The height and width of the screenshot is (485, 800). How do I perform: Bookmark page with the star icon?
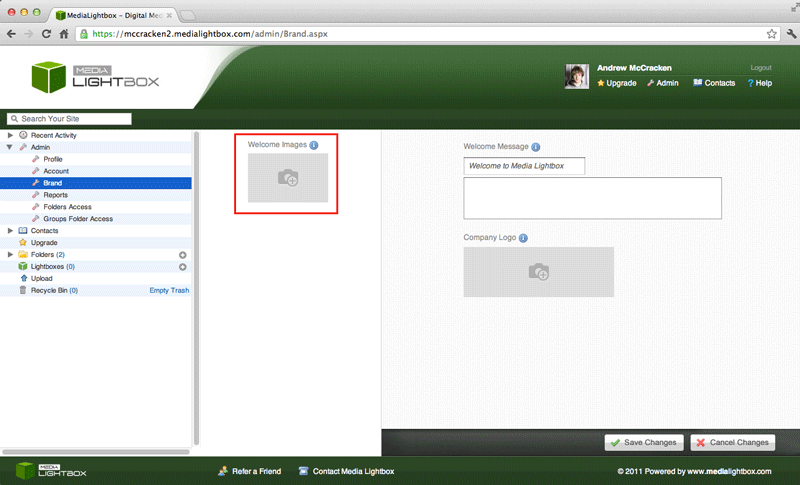coord(771,33)
